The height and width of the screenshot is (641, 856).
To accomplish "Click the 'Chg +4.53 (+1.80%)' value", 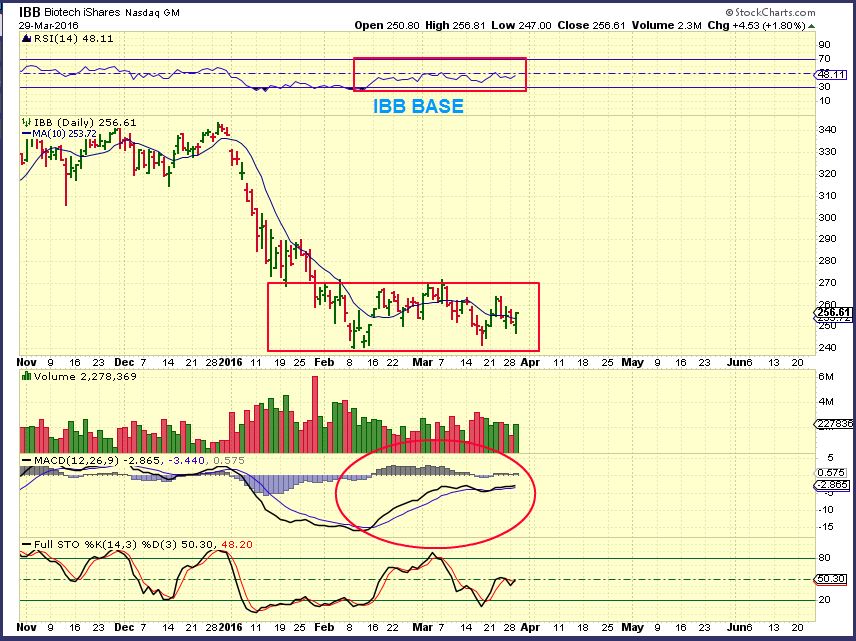I will pos(757,25).
